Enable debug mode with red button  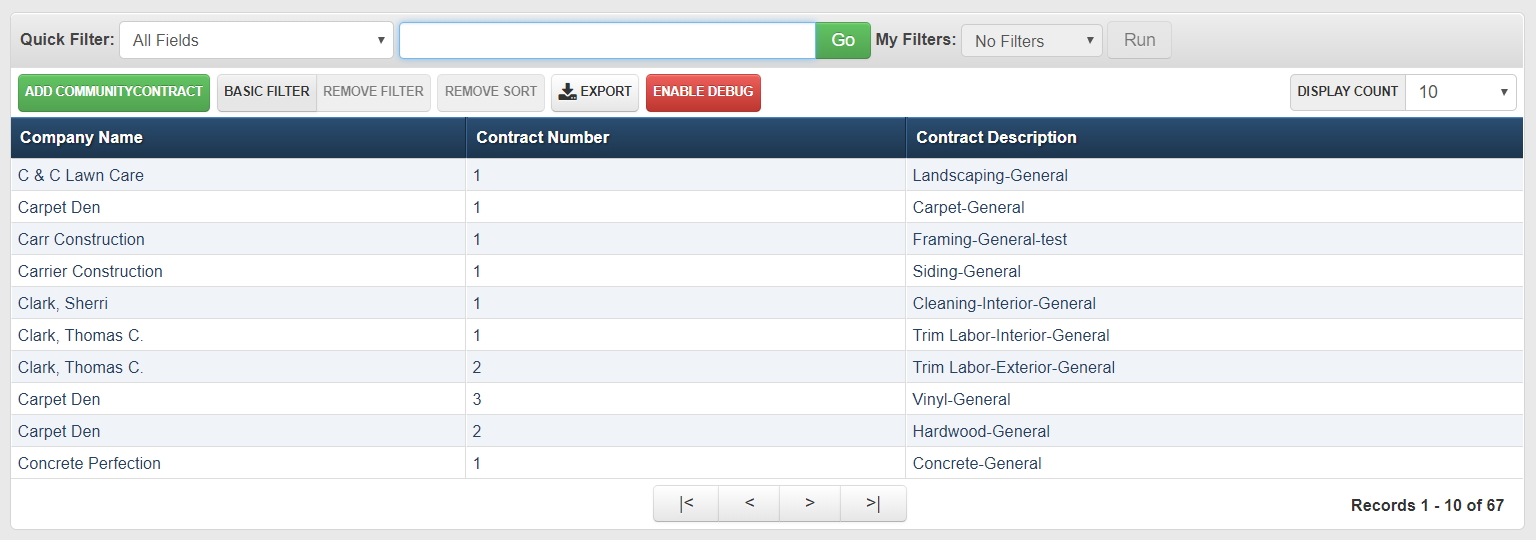[x=703, y=92]
